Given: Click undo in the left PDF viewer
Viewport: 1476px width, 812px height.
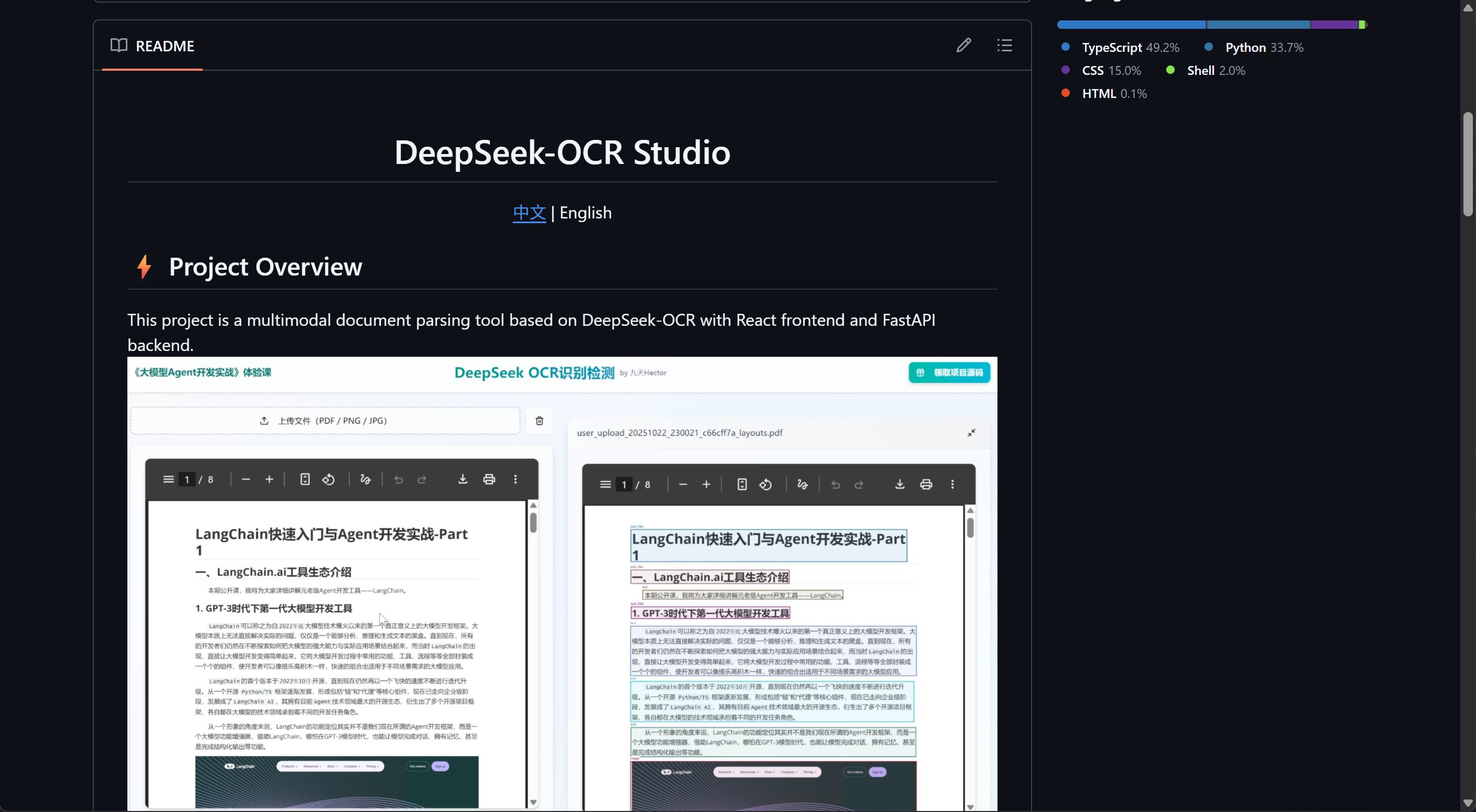Looking at the screenshot, I should point(399,479).
